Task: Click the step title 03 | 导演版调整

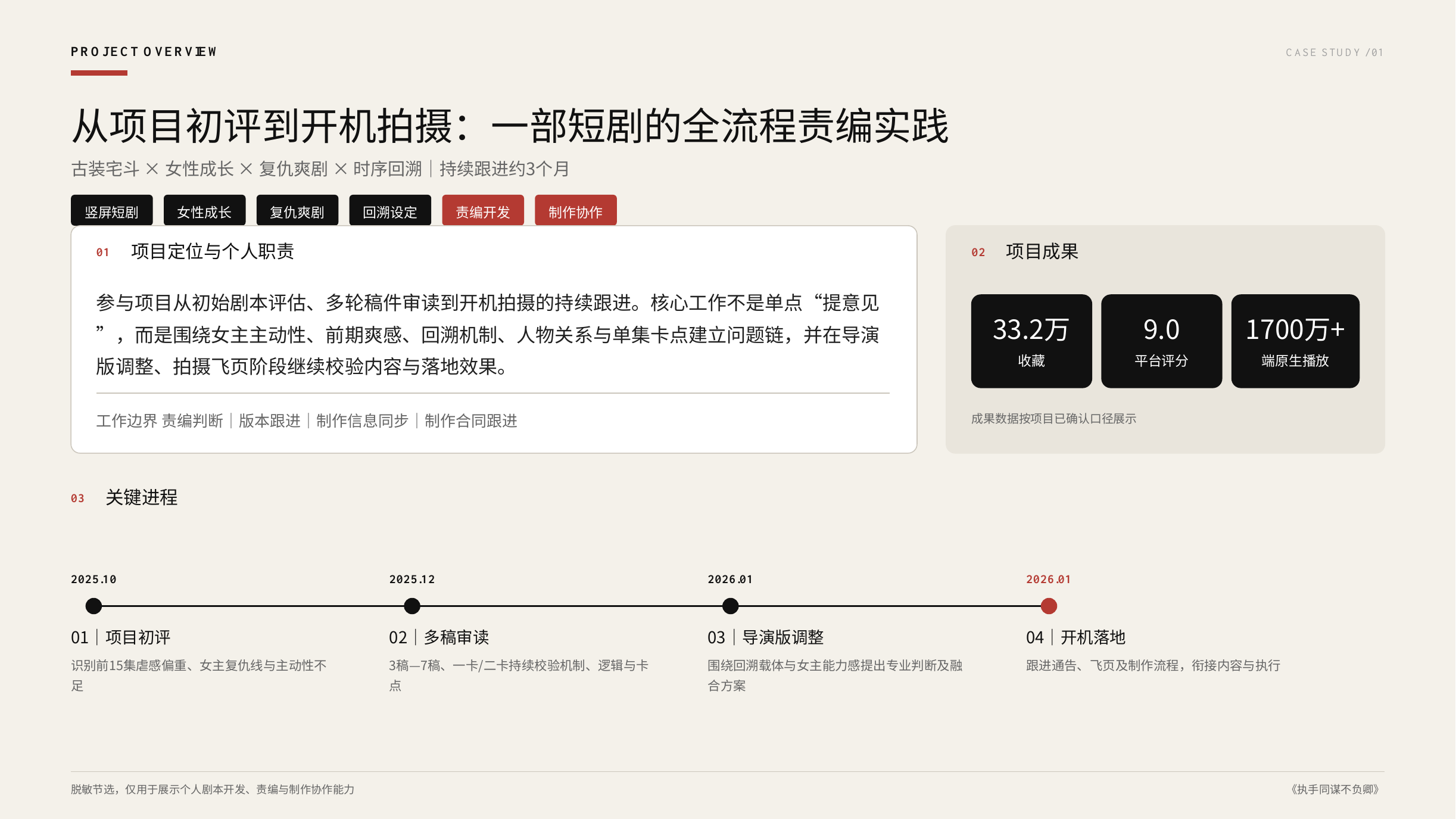Action: pos(766,637)
